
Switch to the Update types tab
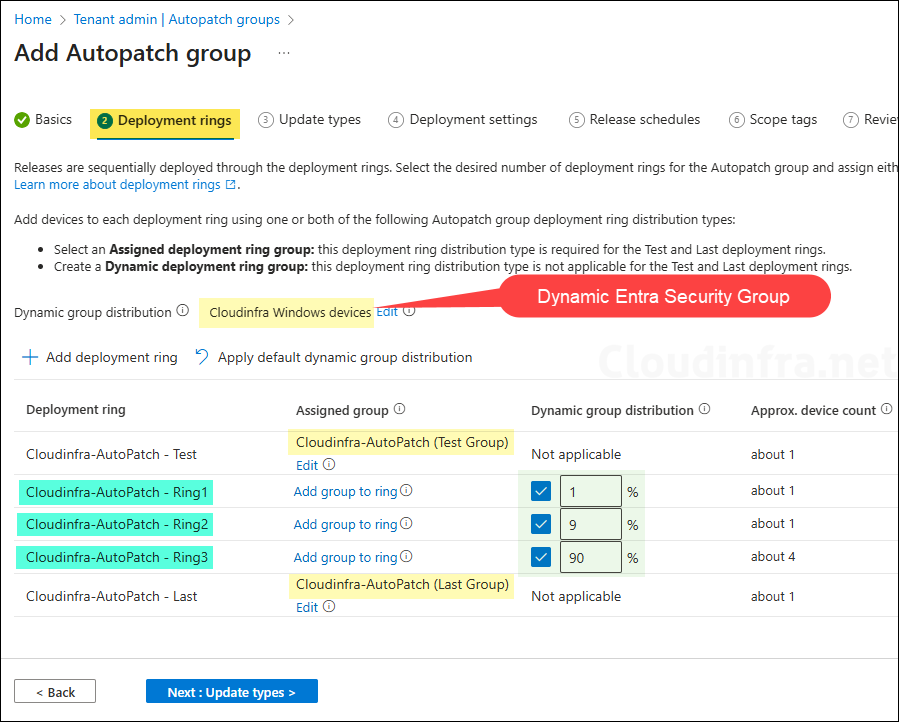pyautogui.click(x=309, y=120)
